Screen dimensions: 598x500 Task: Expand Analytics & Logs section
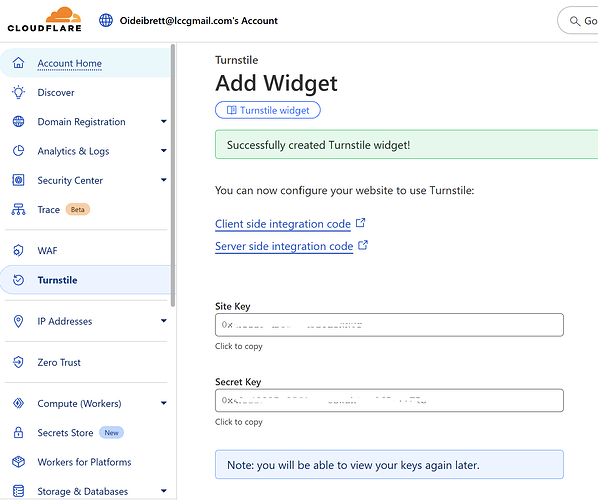[x=164, y=151]
